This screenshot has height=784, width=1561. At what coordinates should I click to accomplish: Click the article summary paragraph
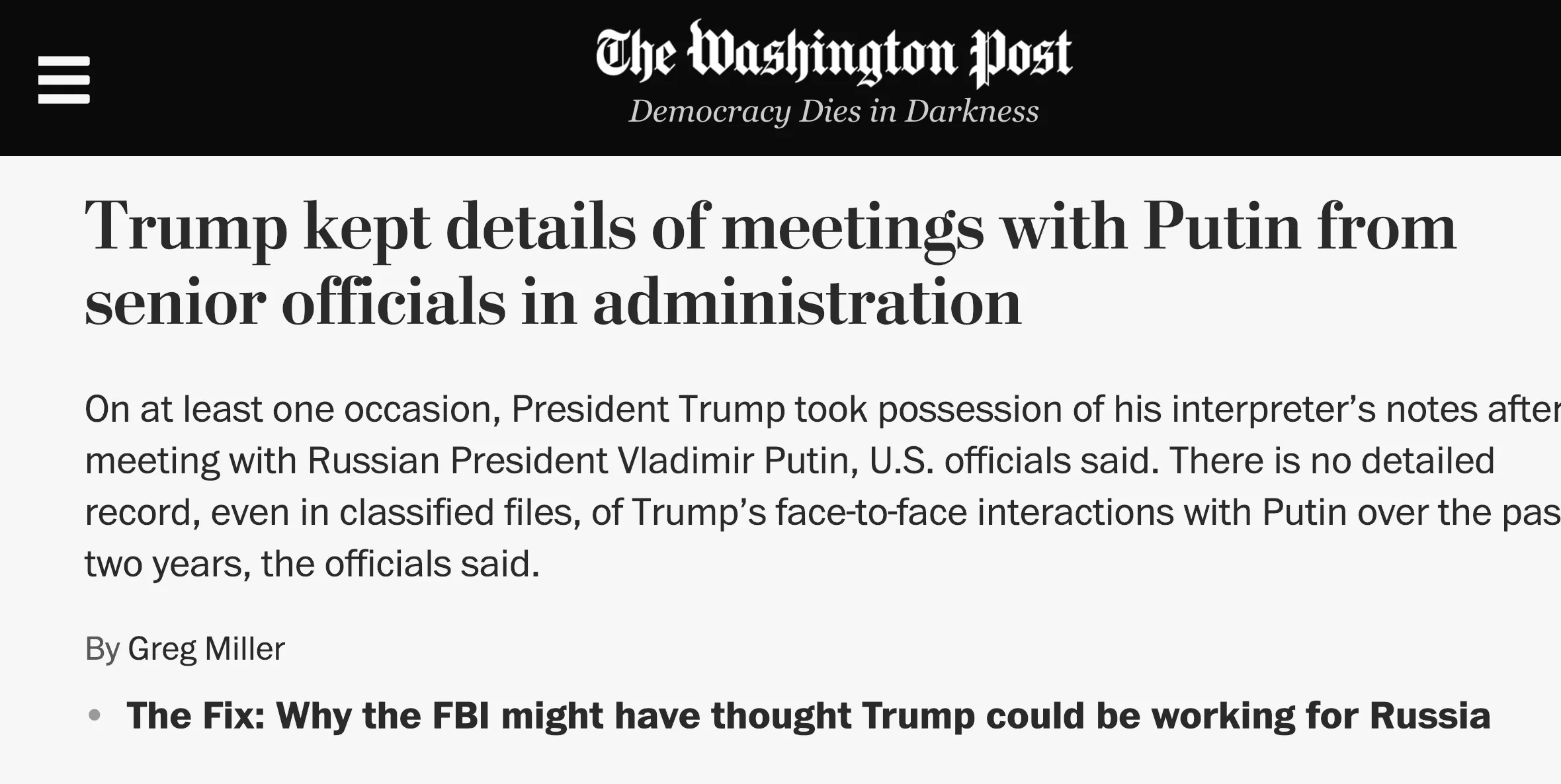point(823,487)
